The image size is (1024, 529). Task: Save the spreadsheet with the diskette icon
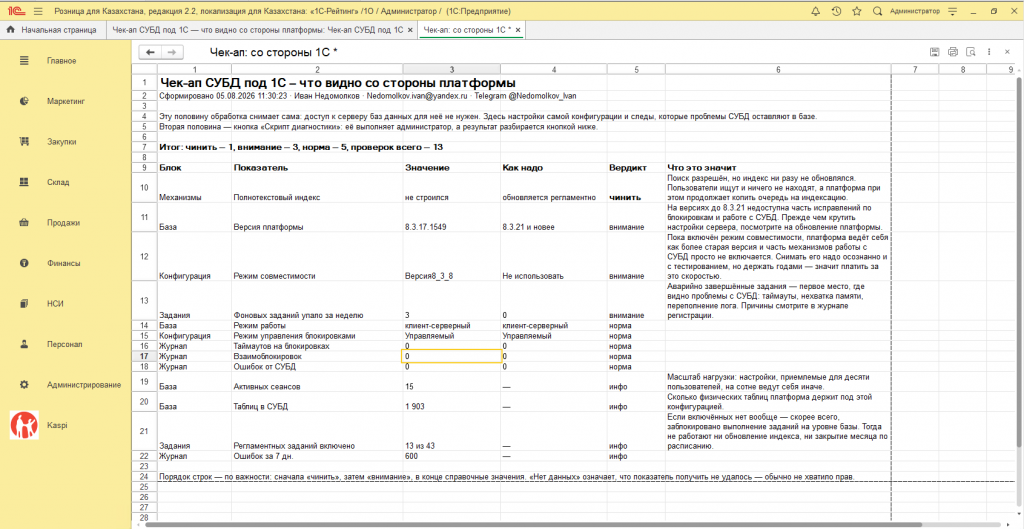point(935,52)
